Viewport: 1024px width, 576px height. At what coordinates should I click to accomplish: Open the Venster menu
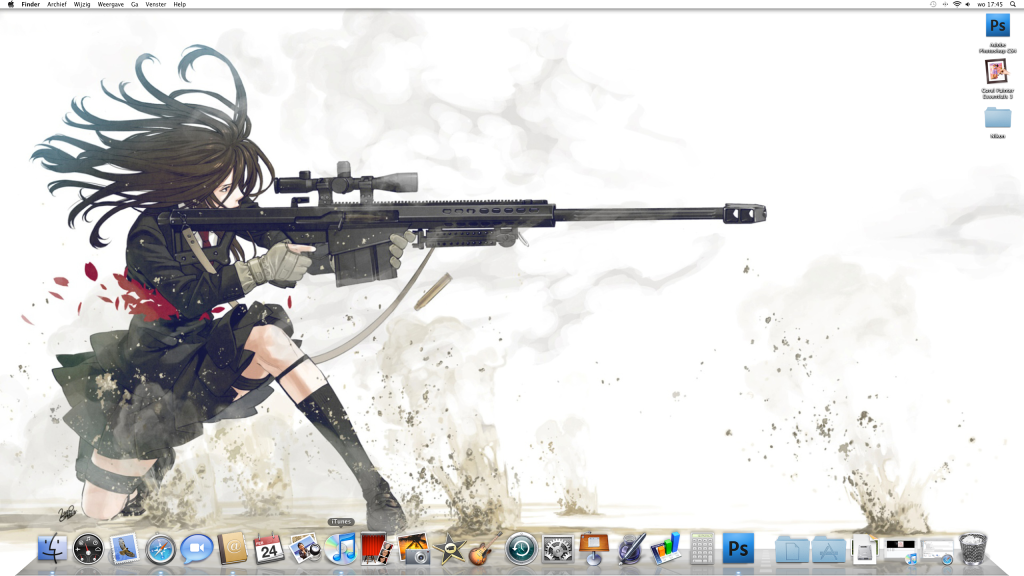155,4
